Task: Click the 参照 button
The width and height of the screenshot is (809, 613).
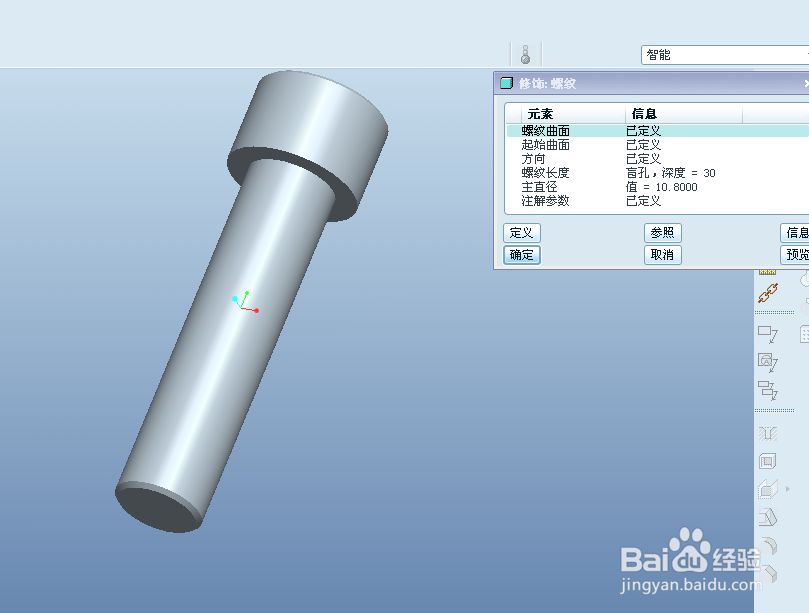Action: [x=662, y=233]
